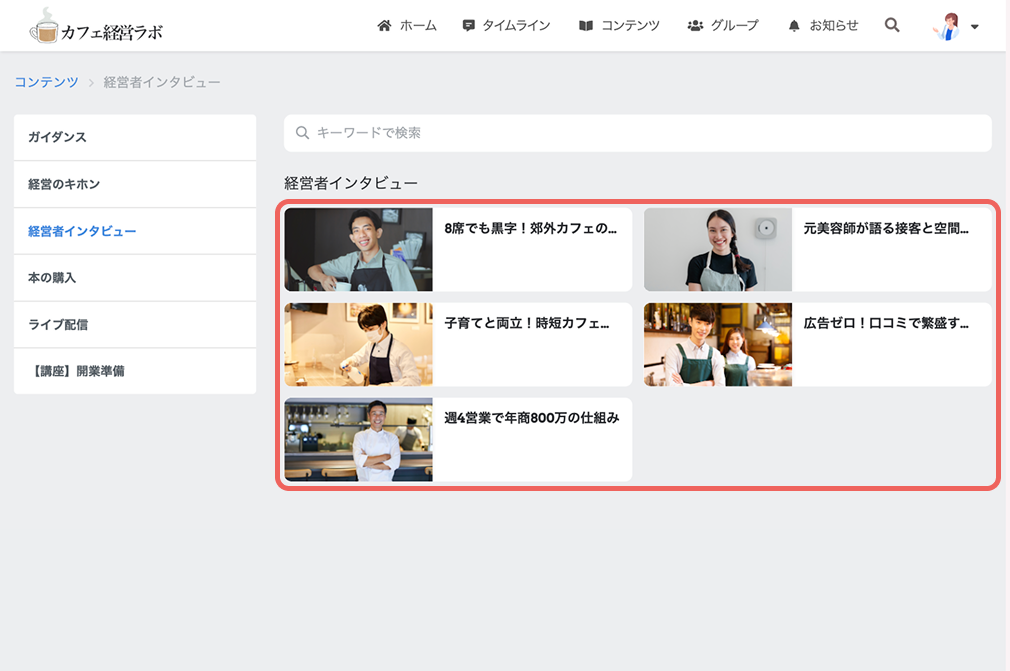Open search via the header magnifier icon
The width and height of the screenshot is (1010, 671).
point(892,25)
